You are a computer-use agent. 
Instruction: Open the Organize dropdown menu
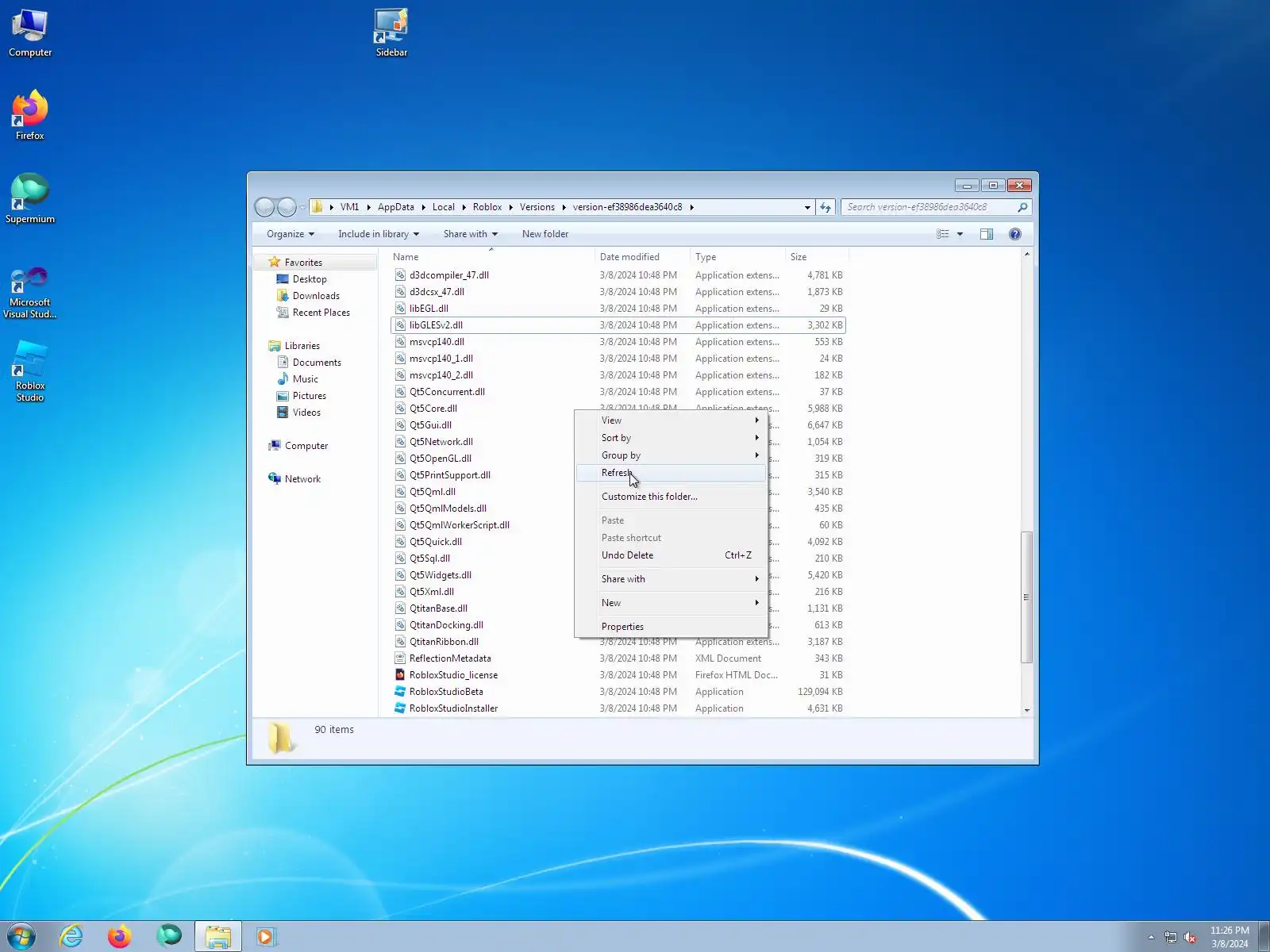[291, 234]
